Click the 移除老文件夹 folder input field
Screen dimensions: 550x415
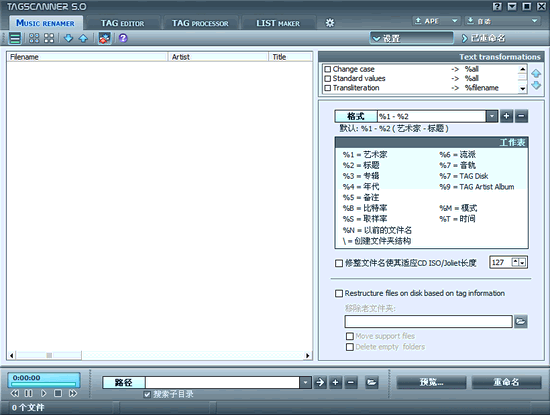[429, 321]
